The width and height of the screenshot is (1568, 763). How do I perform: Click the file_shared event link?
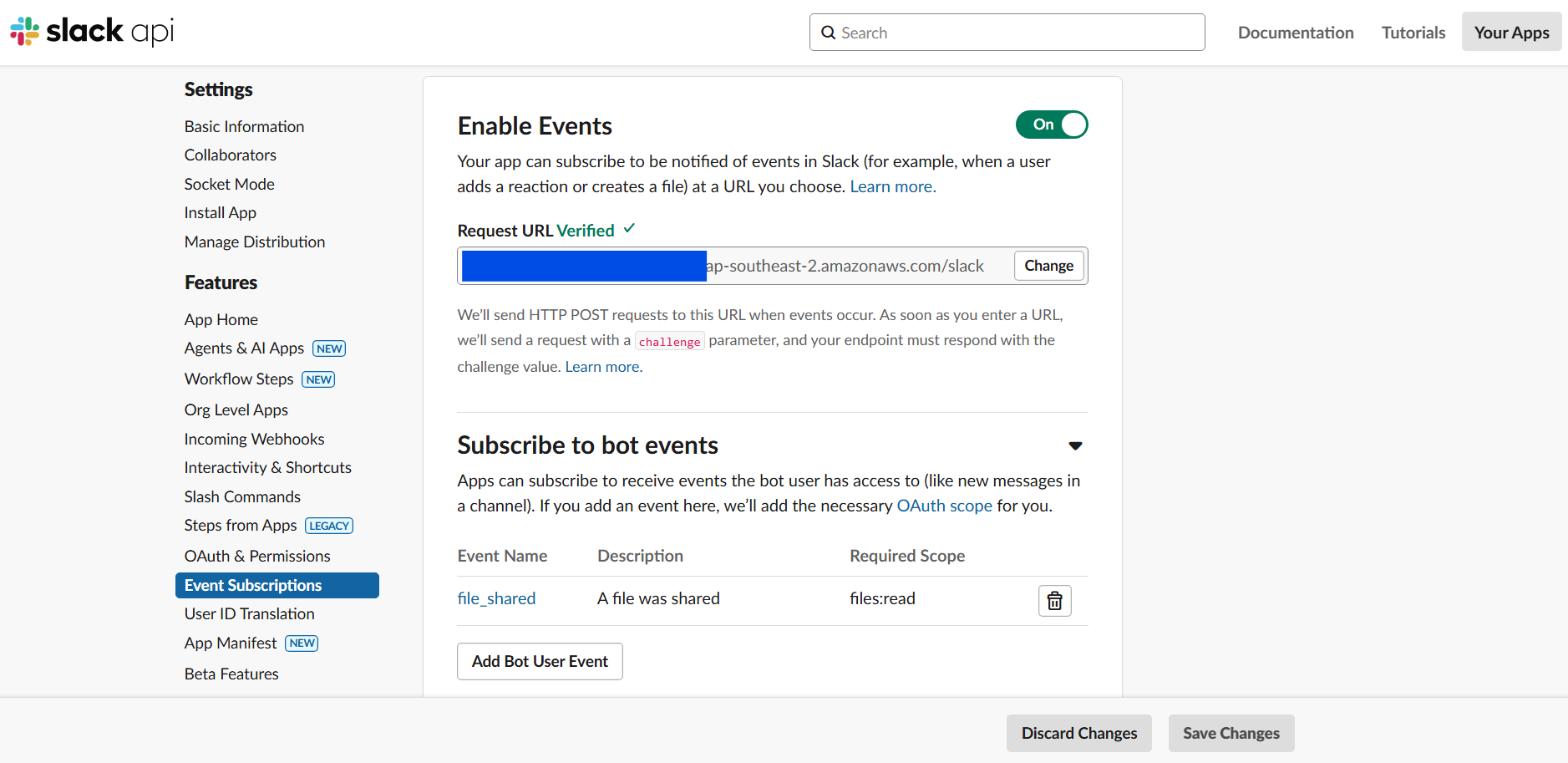tap(496, 598)
